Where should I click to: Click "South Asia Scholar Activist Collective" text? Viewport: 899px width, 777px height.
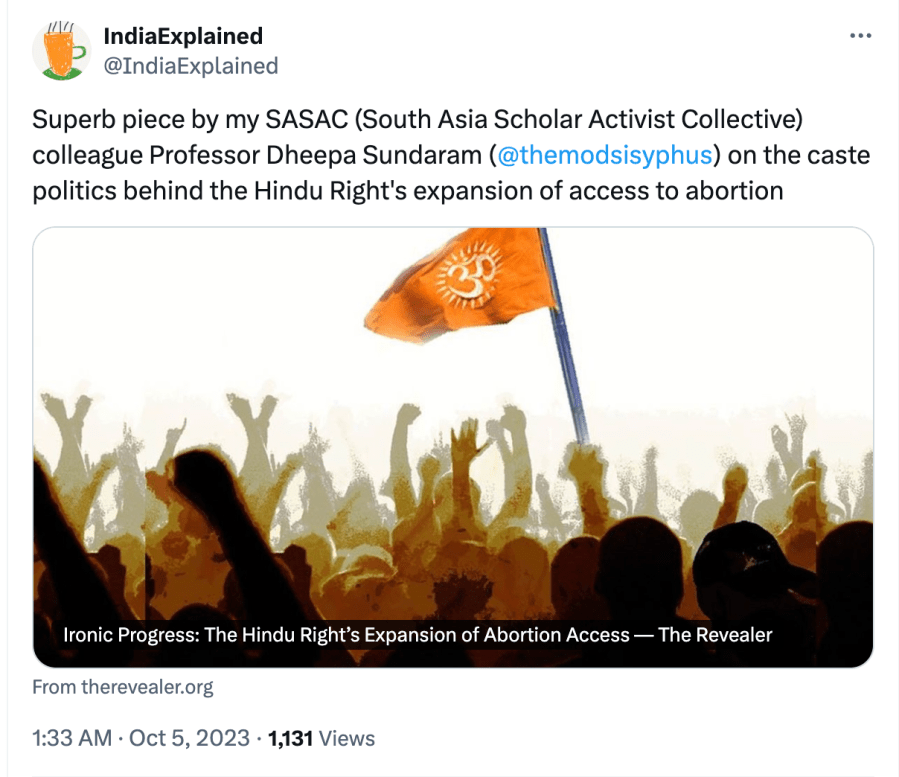pyautogui.click(x=579, y=120)
